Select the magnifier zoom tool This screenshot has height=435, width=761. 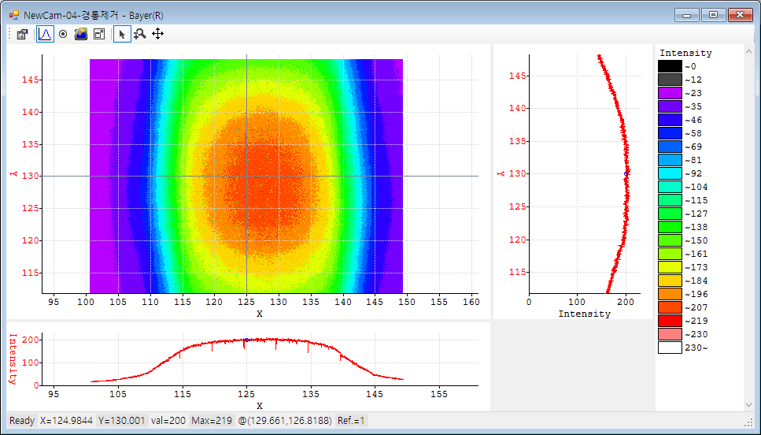pos(140,34)
